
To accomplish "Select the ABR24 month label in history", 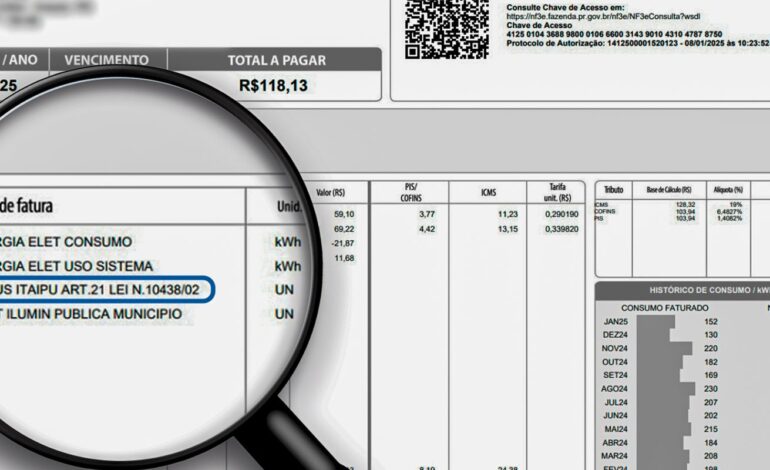I will [x=615, y=442].
